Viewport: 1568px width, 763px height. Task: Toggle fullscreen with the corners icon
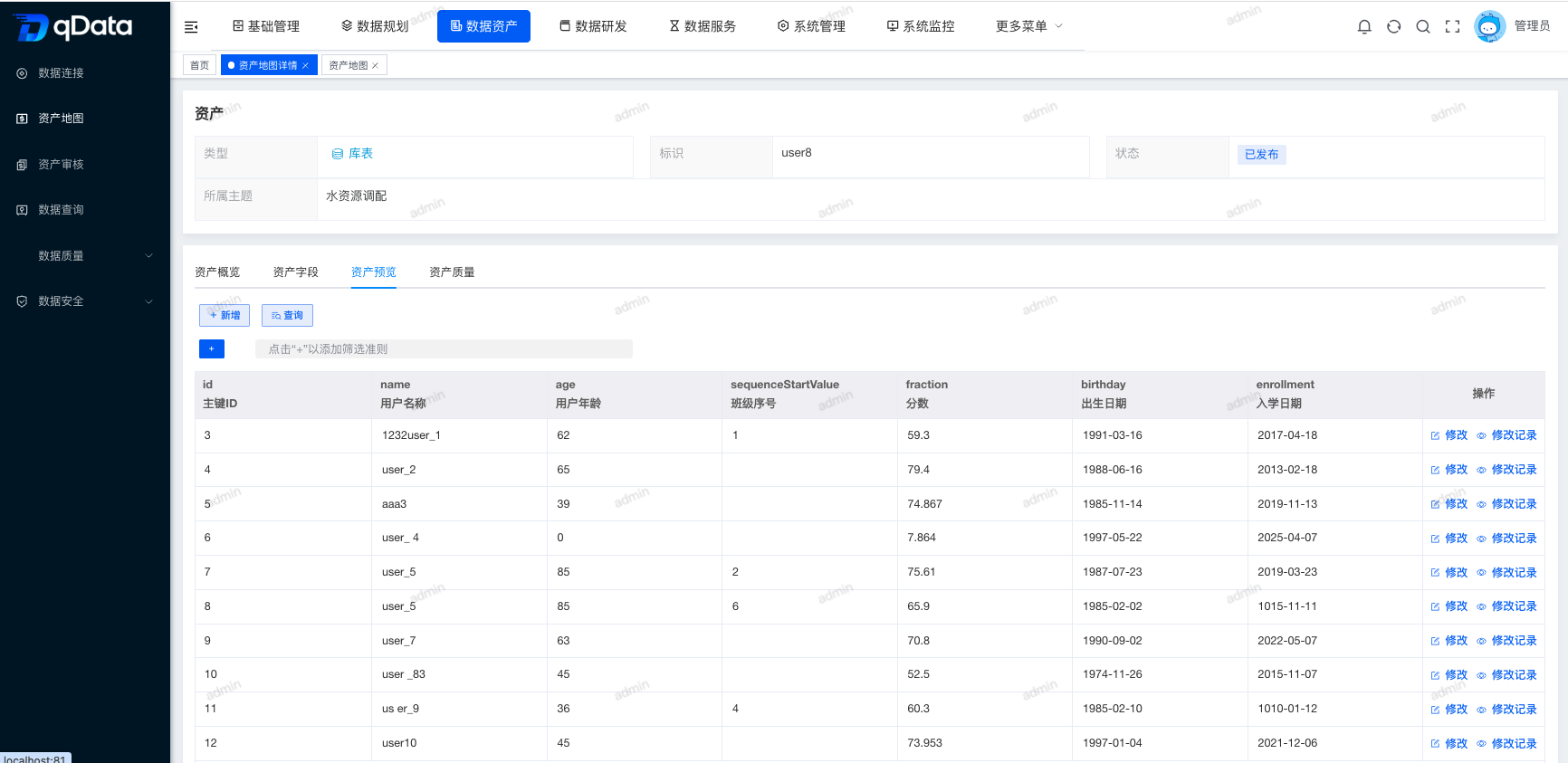tap(1453, 26)
